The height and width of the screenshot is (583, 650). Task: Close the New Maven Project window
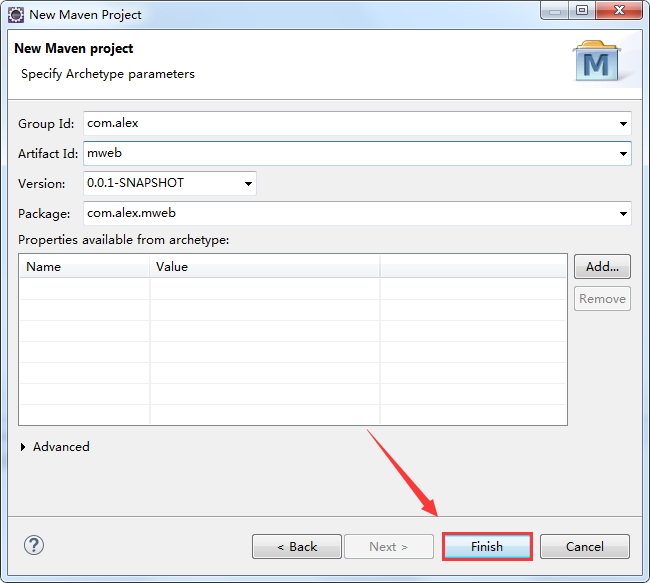[x=619, y=11]
